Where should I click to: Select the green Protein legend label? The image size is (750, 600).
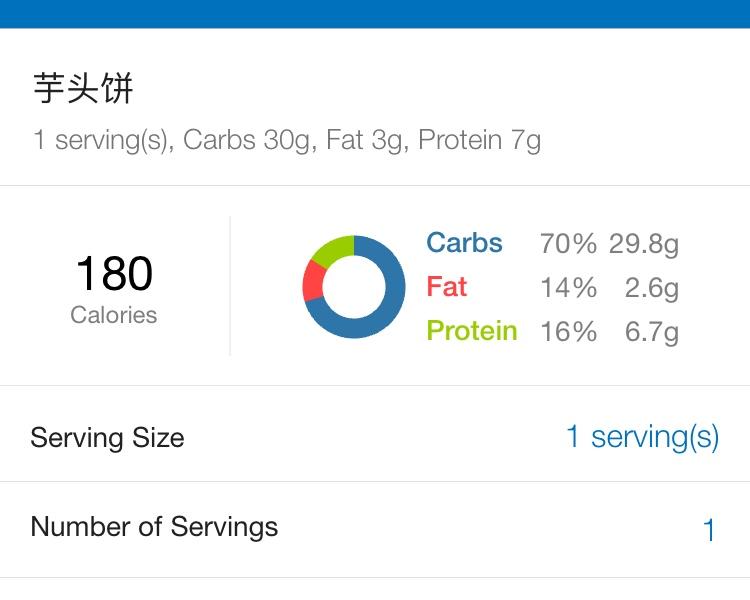click(x=472, y=331)
